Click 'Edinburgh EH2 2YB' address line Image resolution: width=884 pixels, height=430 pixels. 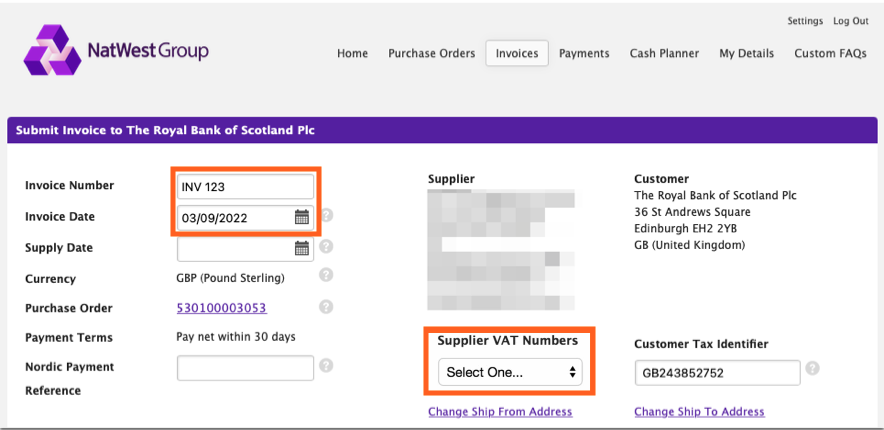pyautogui.click(x=686, y=229)
